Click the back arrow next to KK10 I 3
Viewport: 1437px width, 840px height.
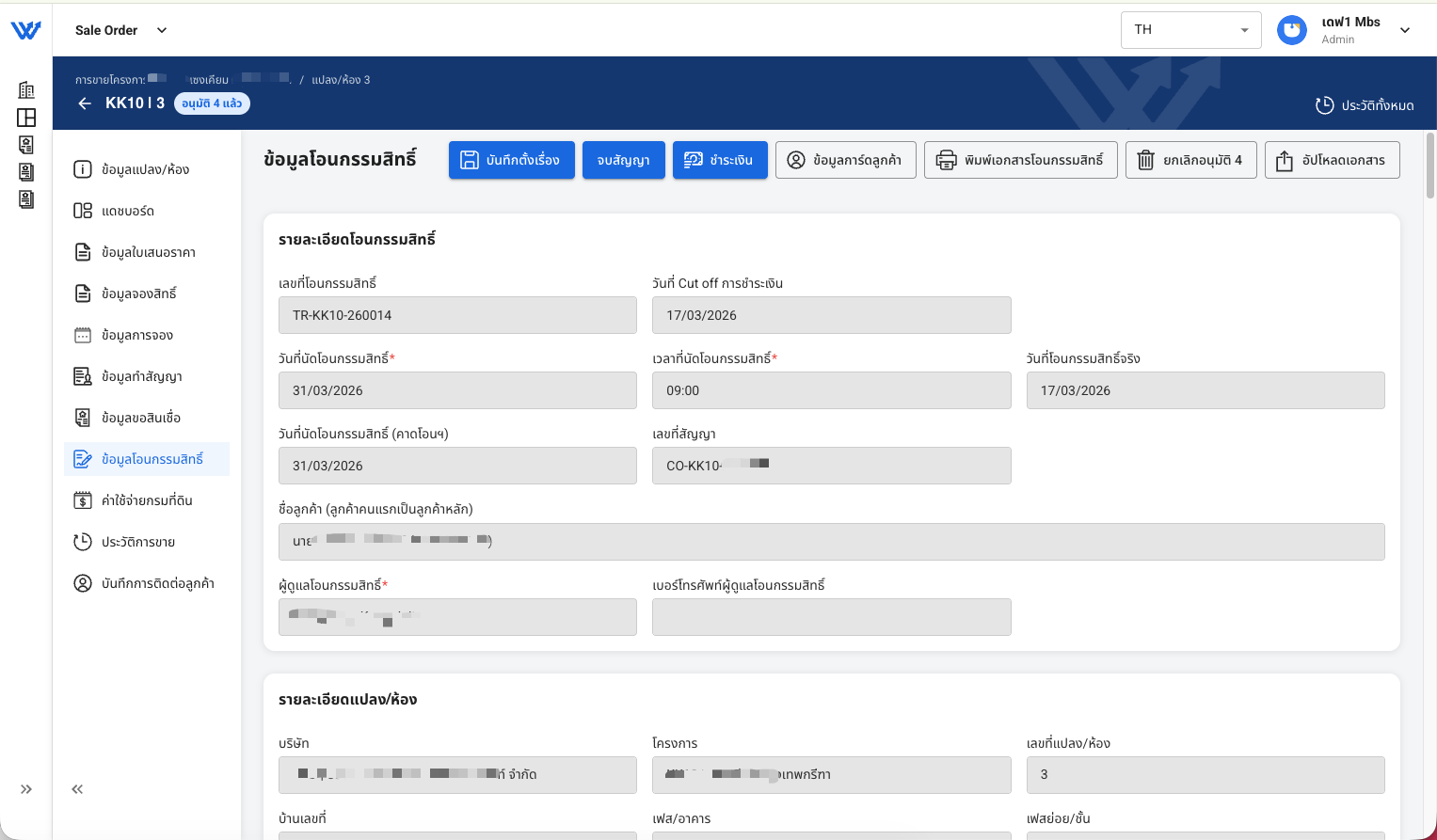click(85, 103)
